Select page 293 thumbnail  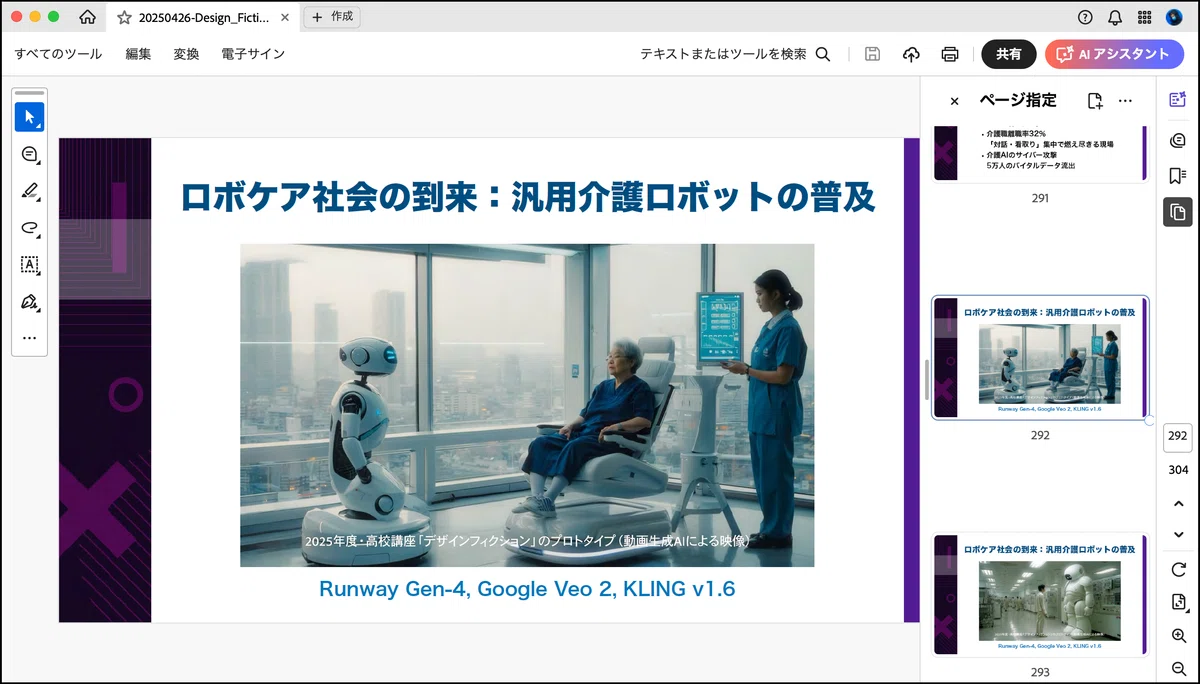point(1040,594)
